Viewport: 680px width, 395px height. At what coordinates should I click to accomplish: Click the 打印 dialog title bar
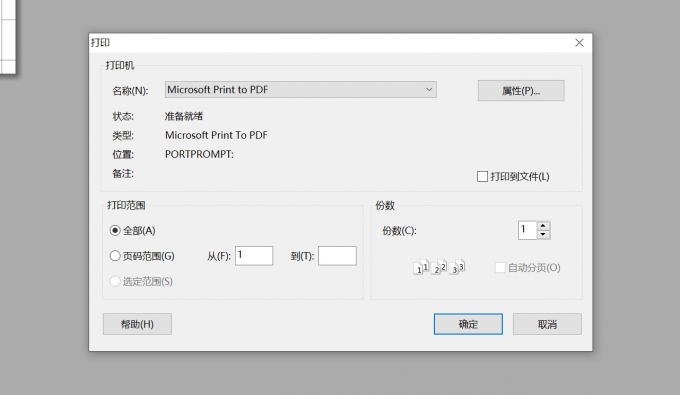pyautogui.click(x=330, y=42)
